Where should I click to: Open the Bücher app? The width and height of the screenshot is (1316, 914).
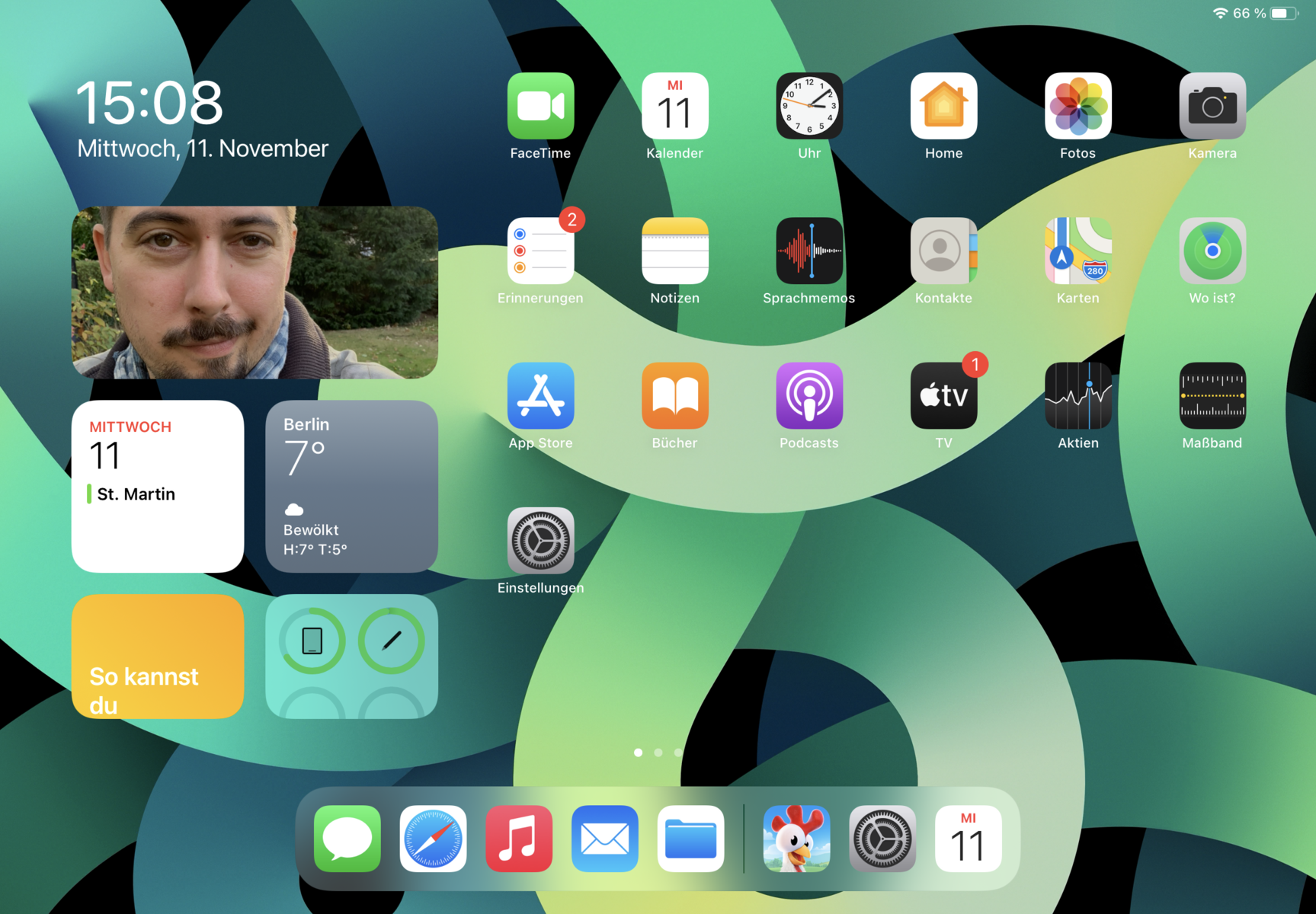[x=674, y=395]
